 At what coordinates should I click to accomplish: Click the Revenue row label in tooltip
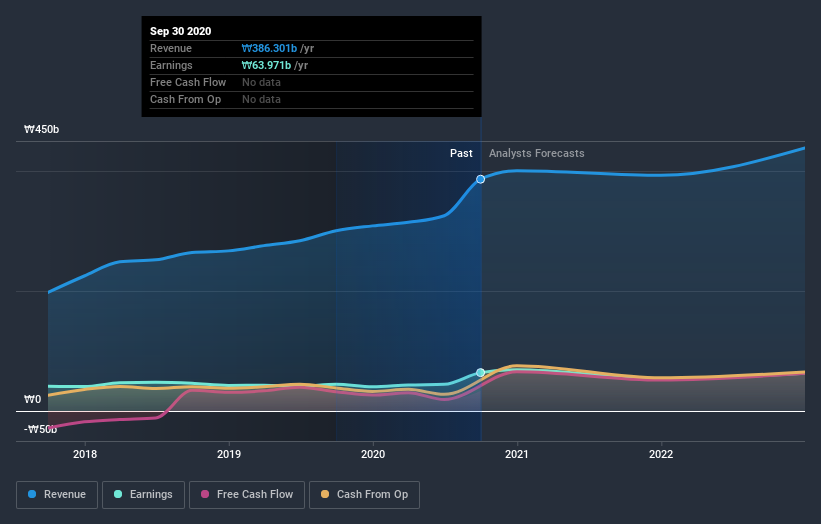pos(171,48)
